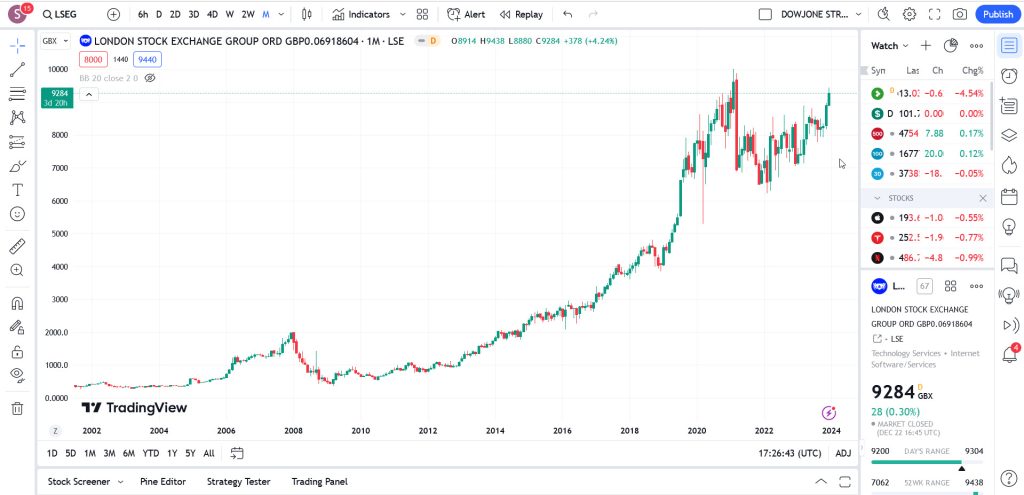Screen dimensions: 1024x495
Task: Select the Text tool in left toolbar
Action: click(x=17, y=190)
